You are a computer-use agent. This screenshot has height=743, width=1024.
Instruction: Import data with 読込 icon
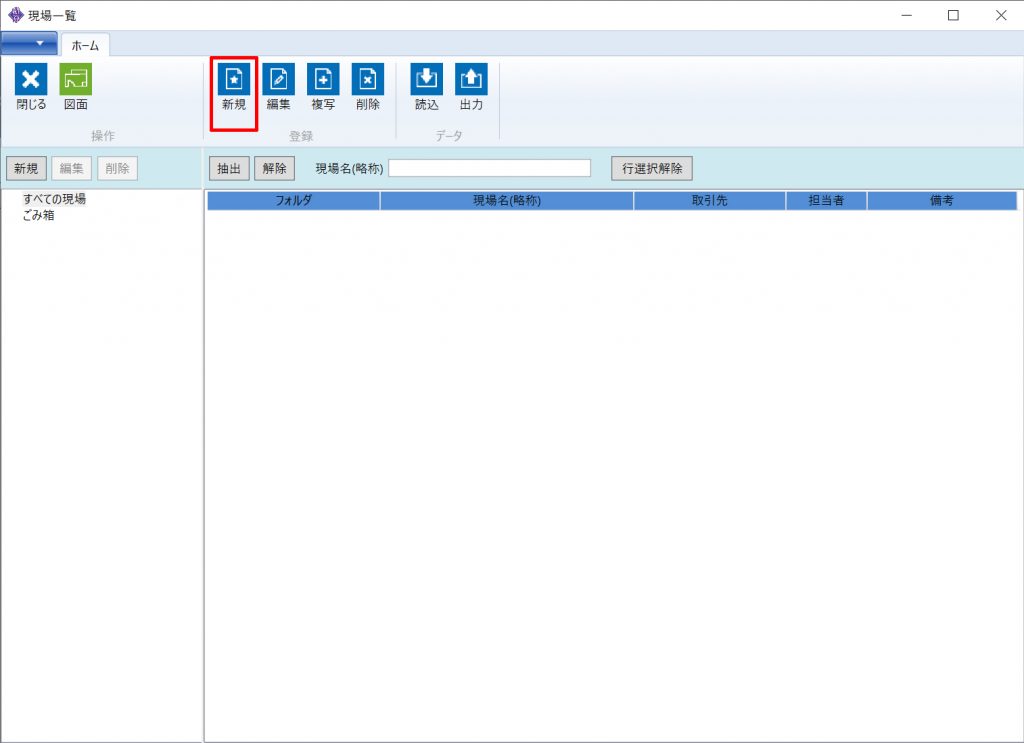426,87
